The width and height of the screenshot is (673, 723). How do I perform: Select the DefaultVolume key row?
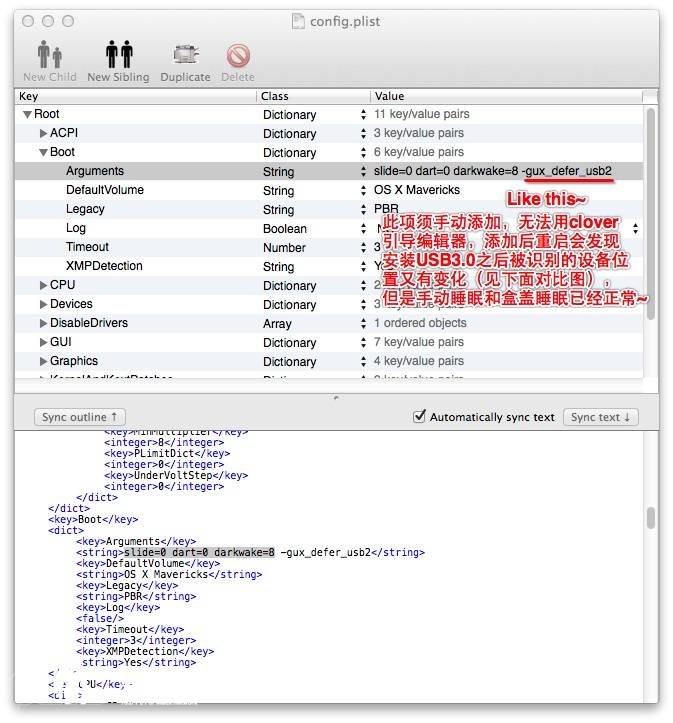105,191
